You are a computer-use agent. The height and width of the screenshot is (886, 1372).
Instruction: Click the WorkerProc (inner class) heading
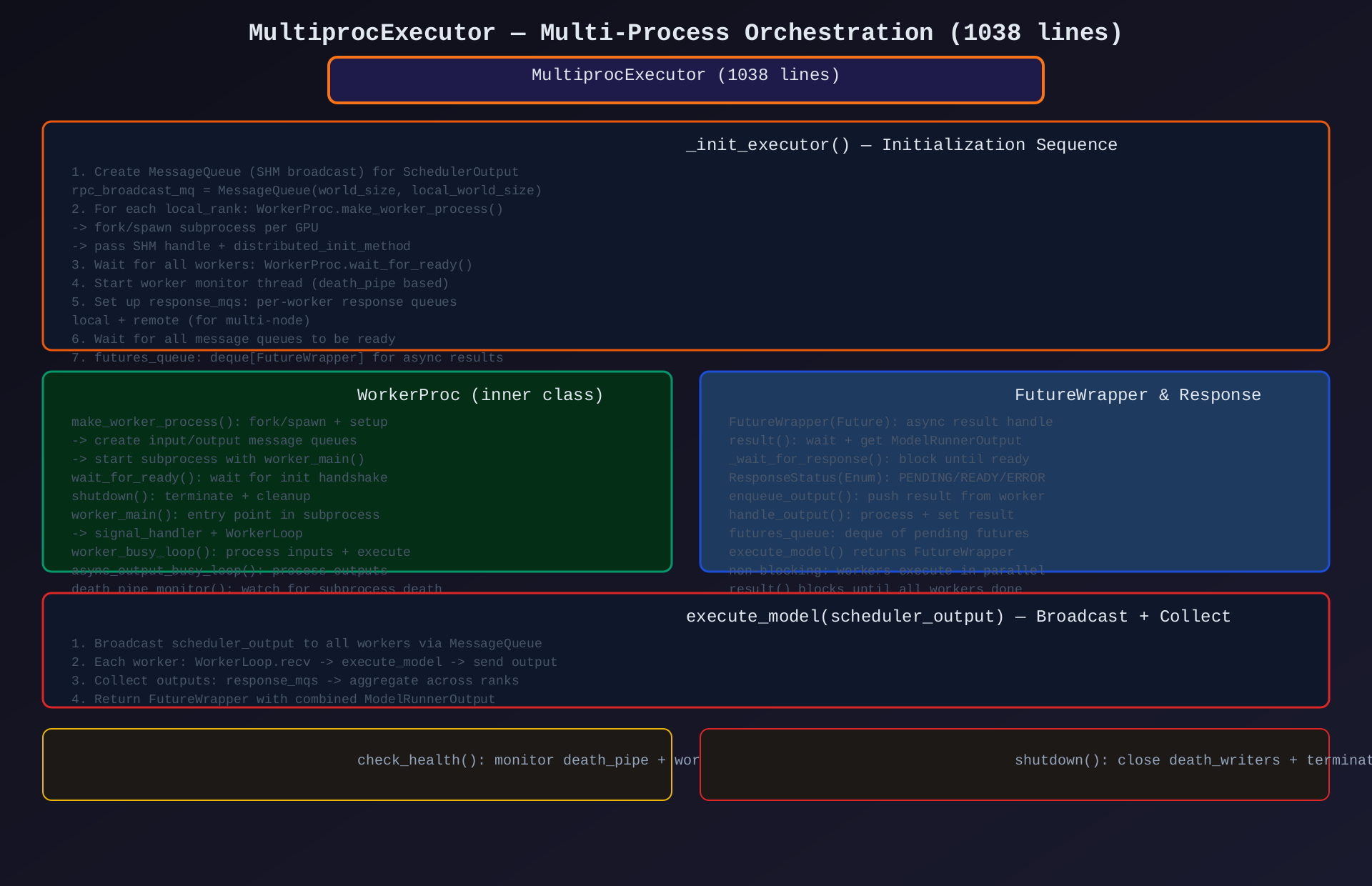[x=479, y=395]
